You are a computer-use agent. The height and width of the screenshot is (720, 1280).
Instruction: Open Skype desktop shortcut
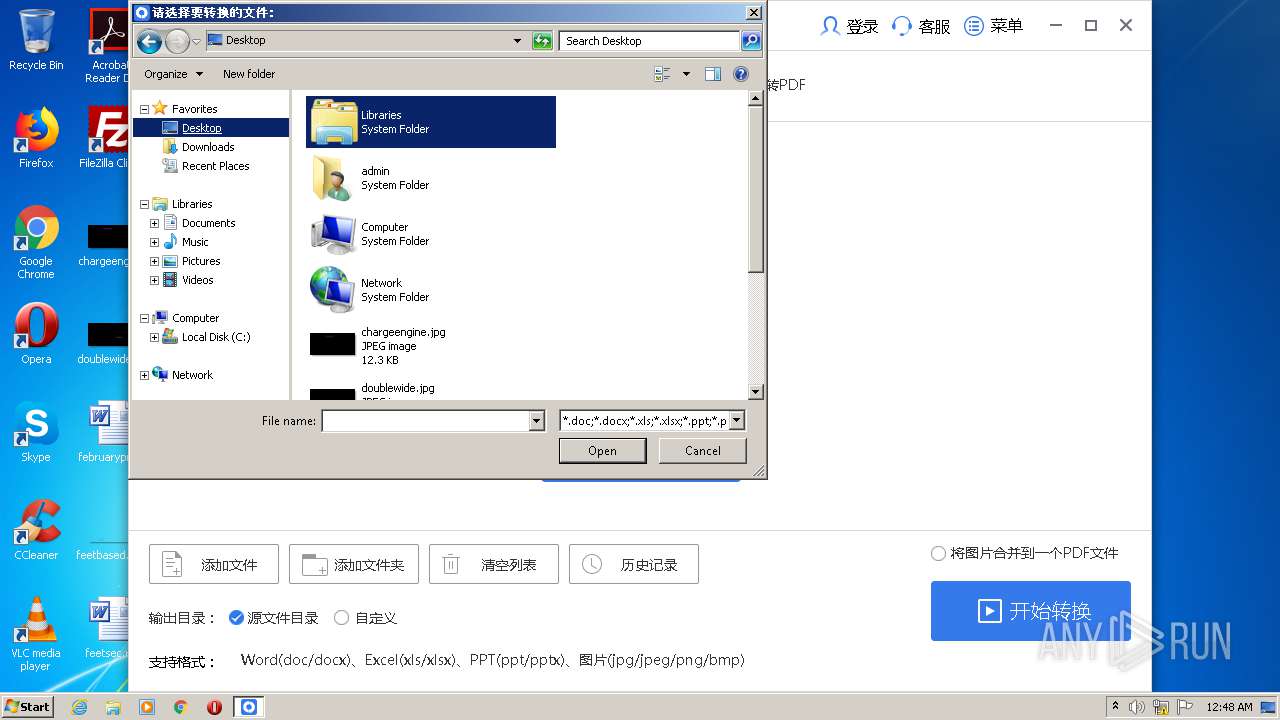pos(36,432)
